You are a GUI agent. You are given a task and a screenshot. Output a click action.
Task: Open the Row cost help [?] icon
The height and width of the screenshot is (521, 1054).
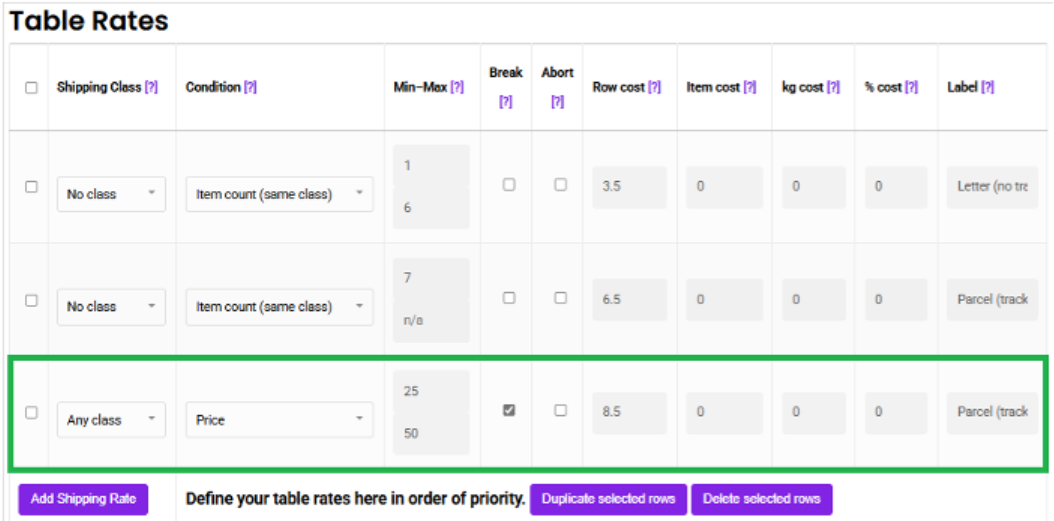pos(655,87)
